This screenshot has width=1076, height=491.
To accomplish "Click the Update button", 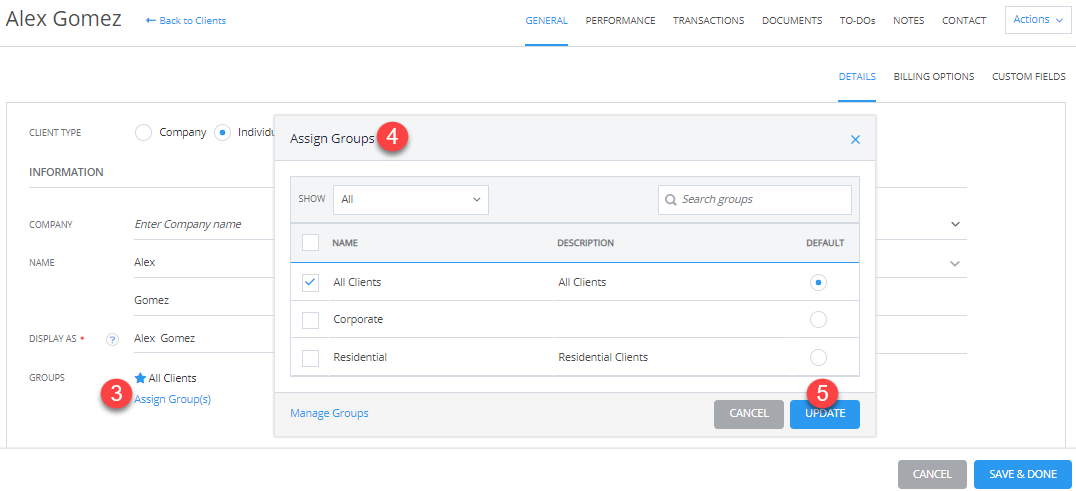I will (825, 414).
